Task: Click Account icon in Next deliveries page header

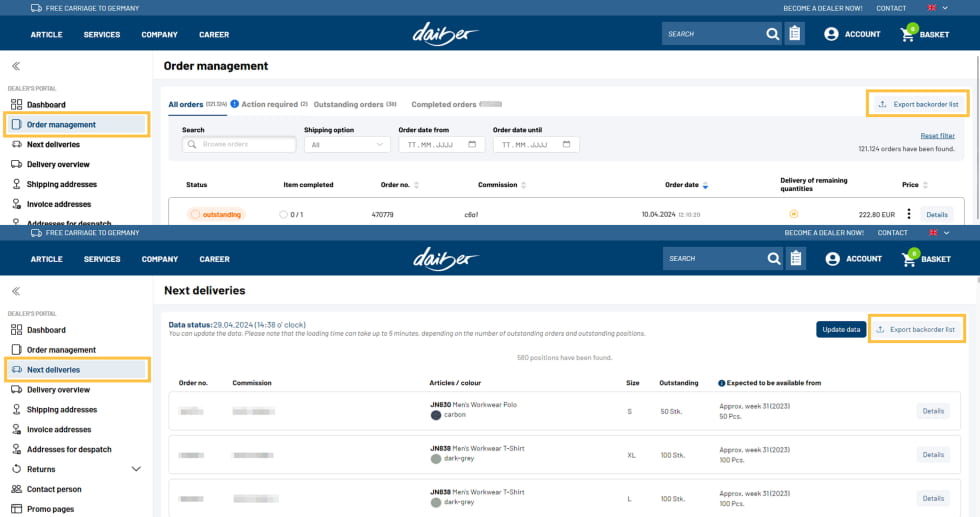Action: [x=832, y=259]
